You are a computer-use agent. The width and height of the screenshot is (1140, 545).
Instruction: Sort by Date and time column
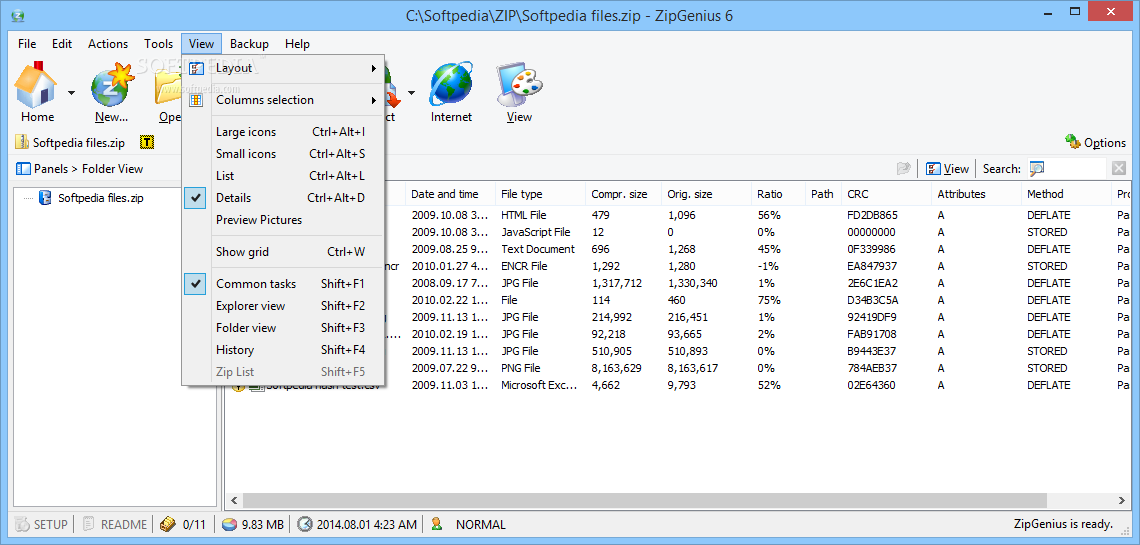tap(450, 194)
